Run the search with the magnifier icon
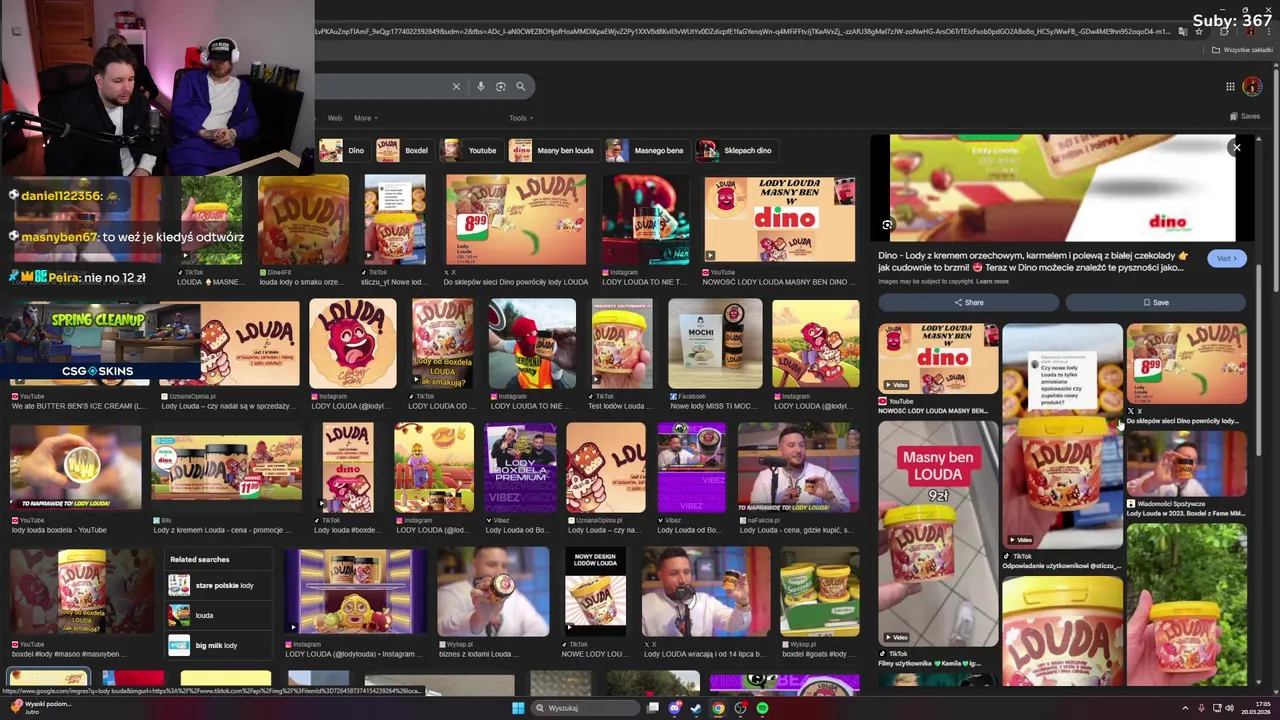This screenshot has width=1280, height=720. click(520, 86)
